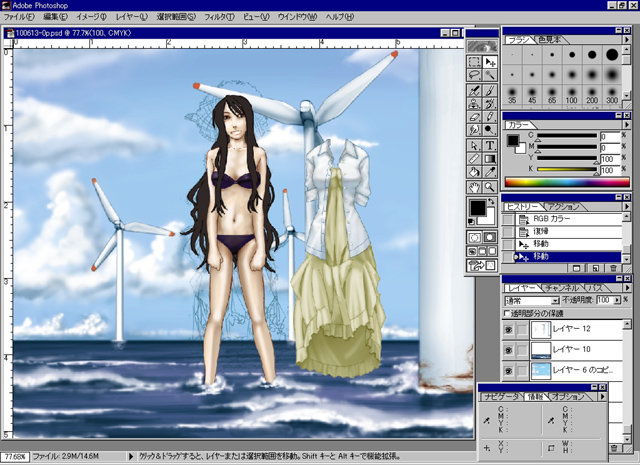Select the Eyedropper tool

coord(490,172)
